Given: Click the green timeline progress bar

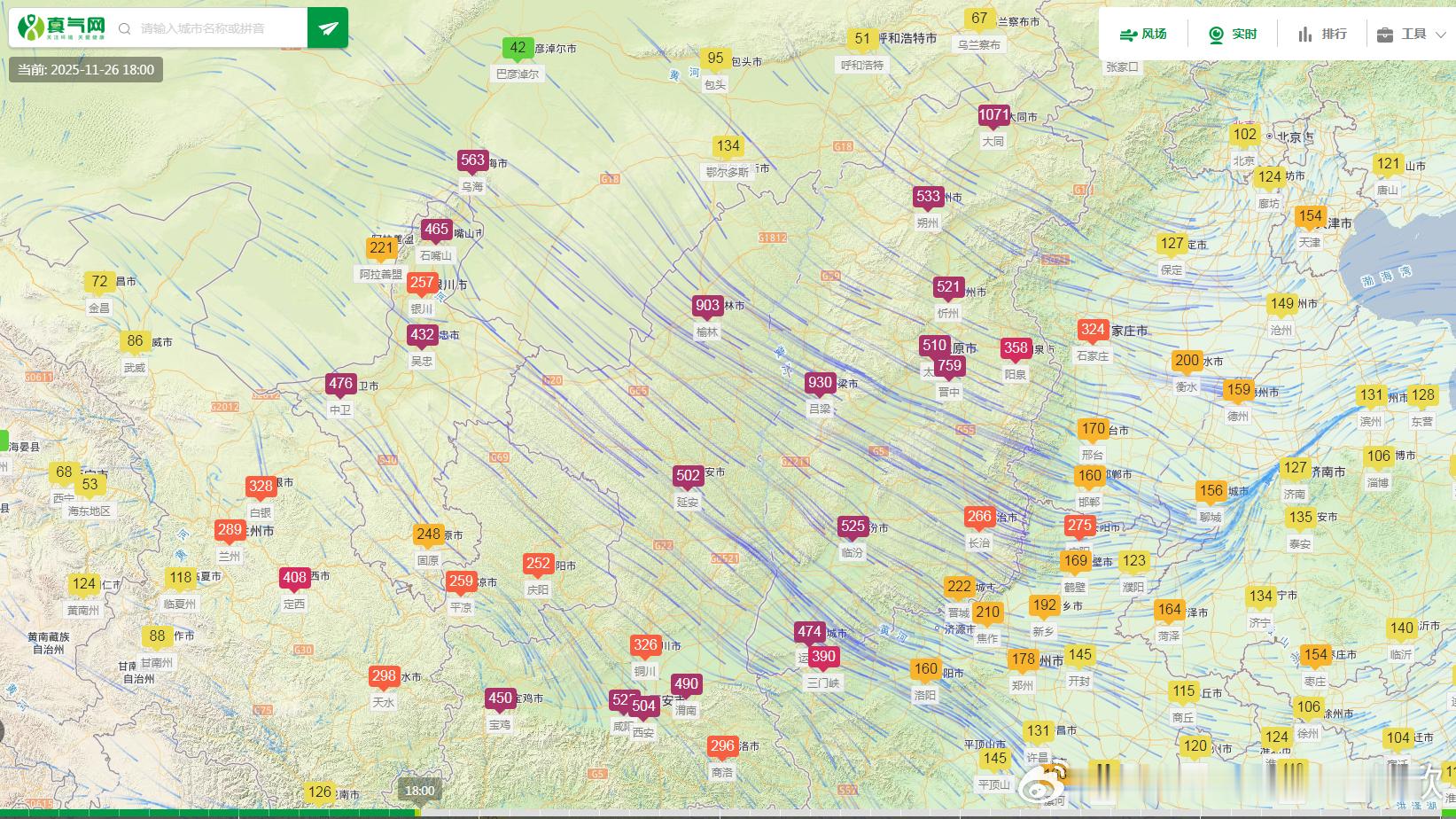Looking at the screenshot, I should pyautogui.click(x=209, y=813).
